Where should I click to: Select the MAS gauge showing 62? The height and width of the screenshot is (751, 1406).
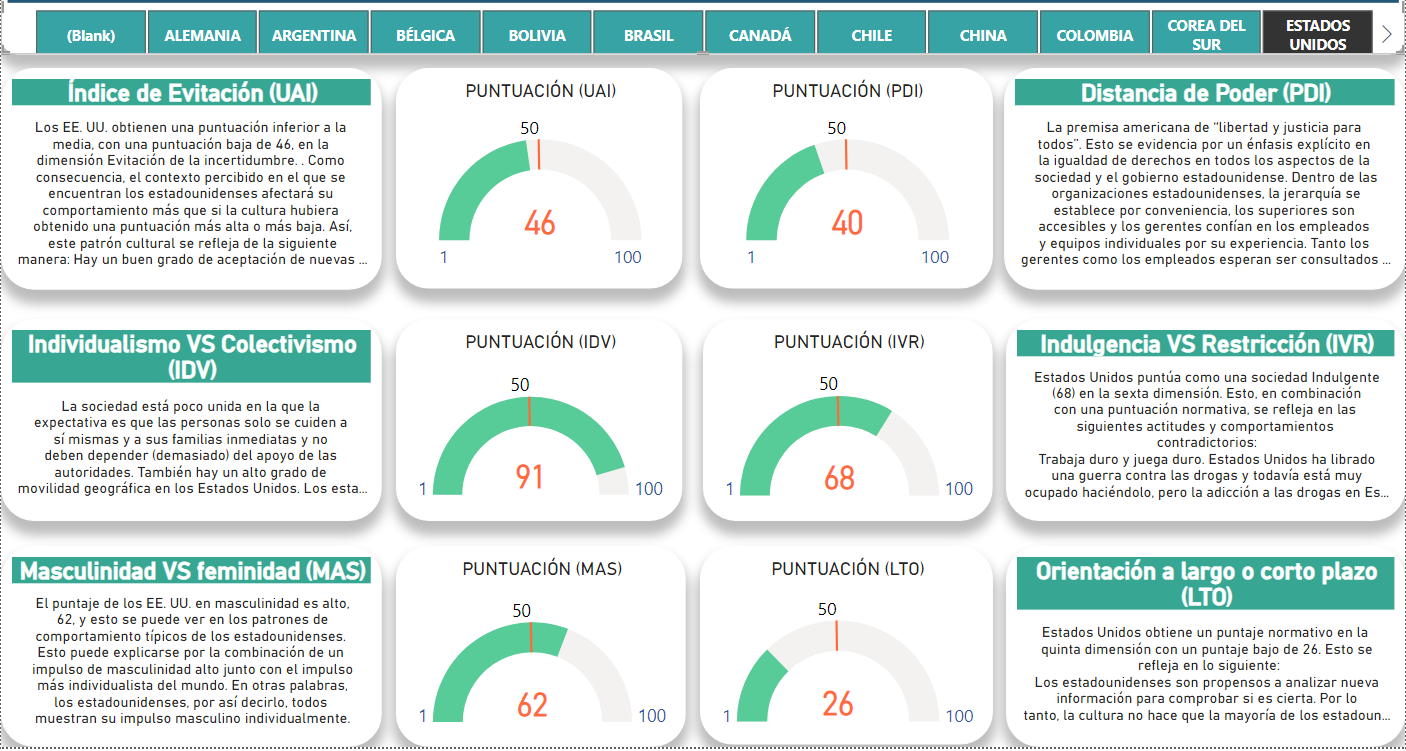coord(532,704)
